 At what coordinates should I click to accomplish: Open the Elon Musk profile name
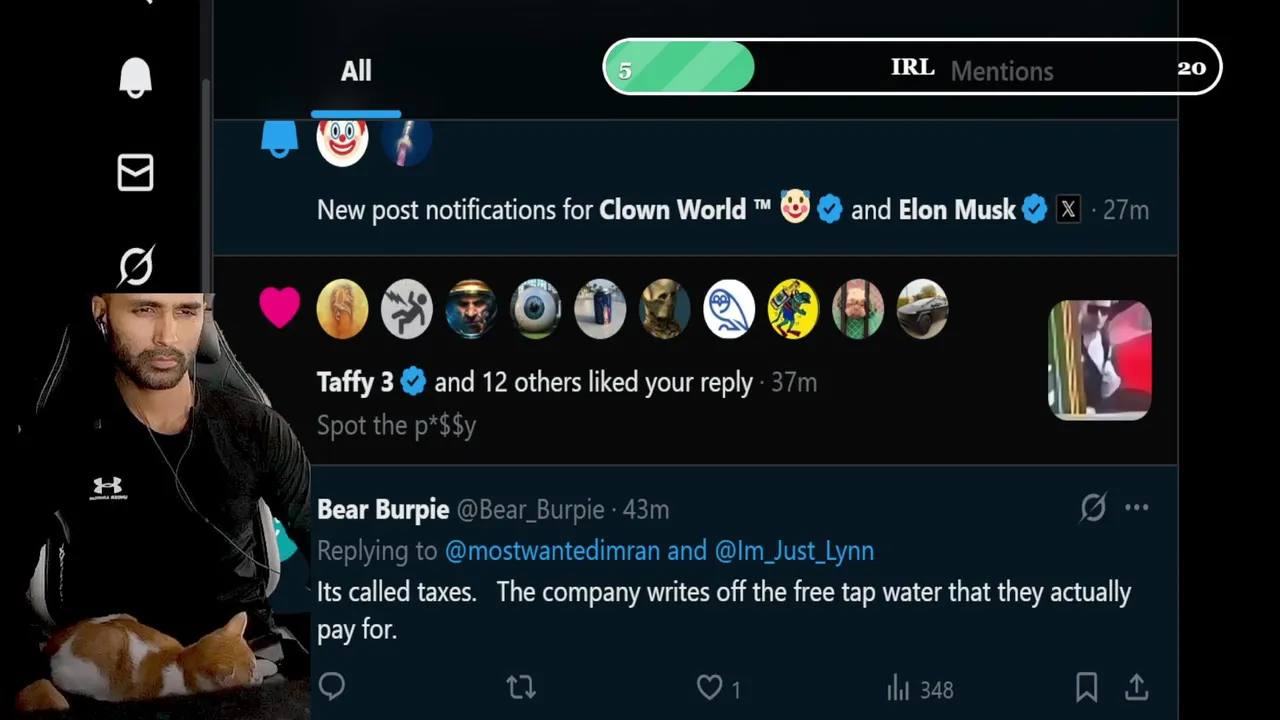coord(957,210)
